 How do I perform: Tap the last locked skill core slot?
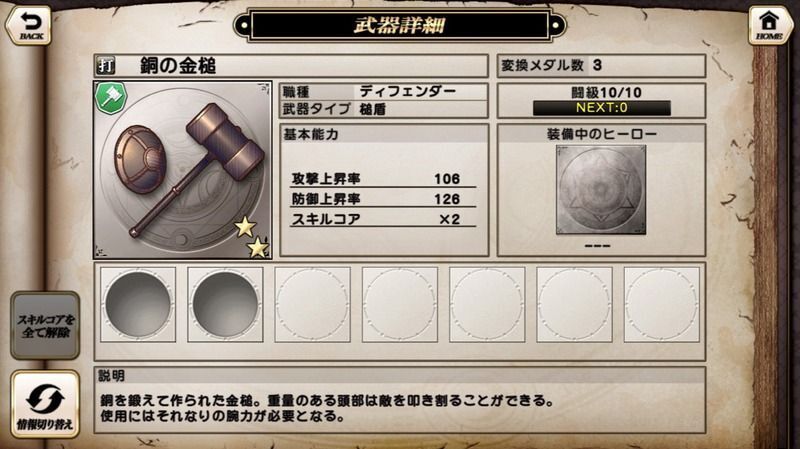[x=662, y=305]
